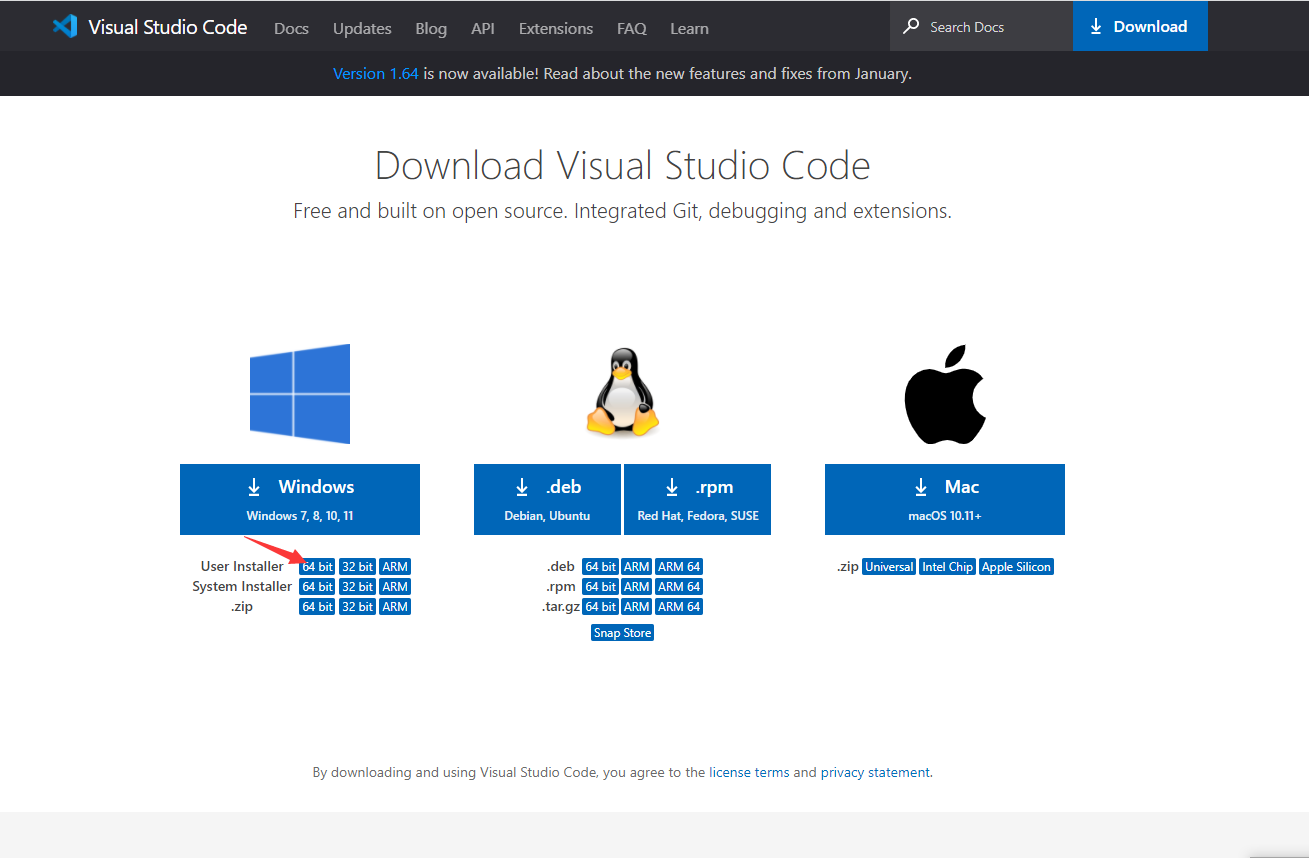The image size is (1309, 858).
Task: Click the Linux .tar.gz label
Action: (560, 607)
